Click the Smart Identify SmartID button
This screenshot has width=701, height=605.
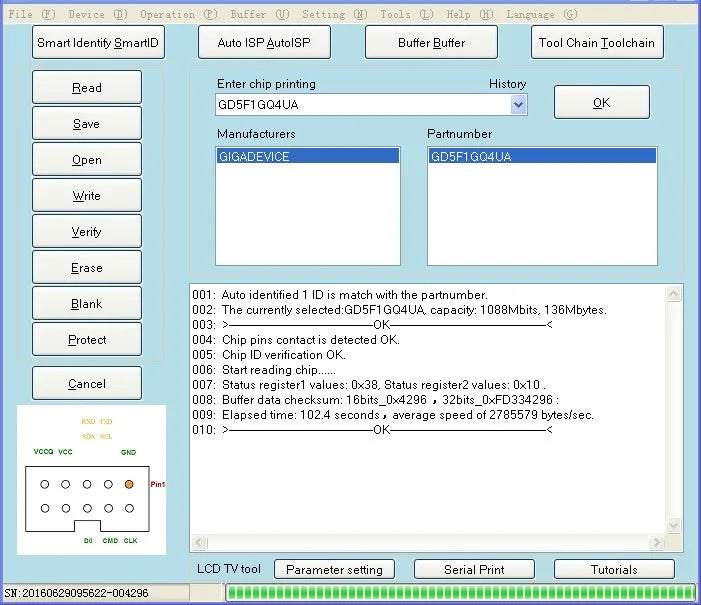(98, 42)
